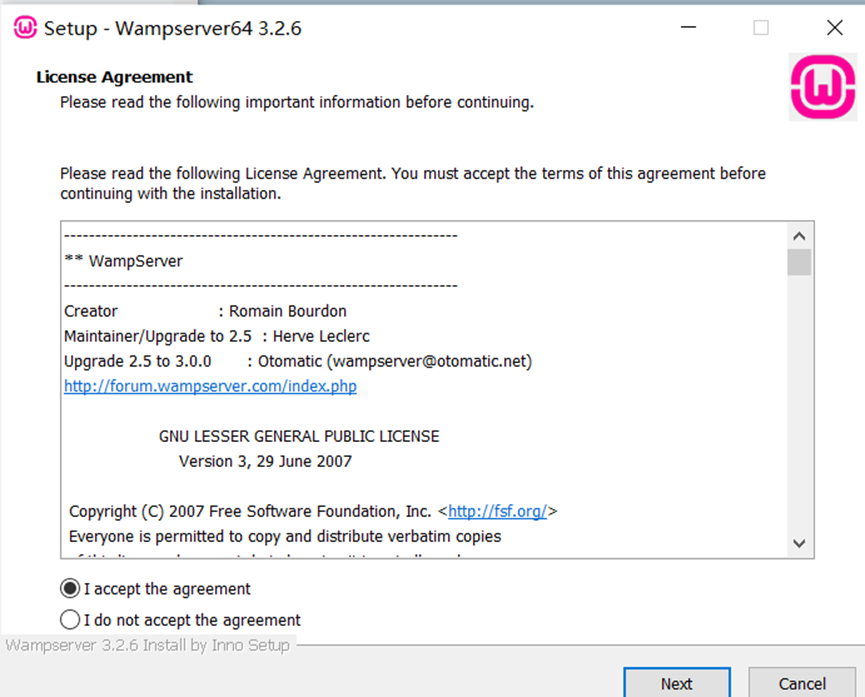The width and height of the screenshot is (865, 697).
Task: Click the "Herve Leclerc" maintainer line
Action: click(217, 336)
